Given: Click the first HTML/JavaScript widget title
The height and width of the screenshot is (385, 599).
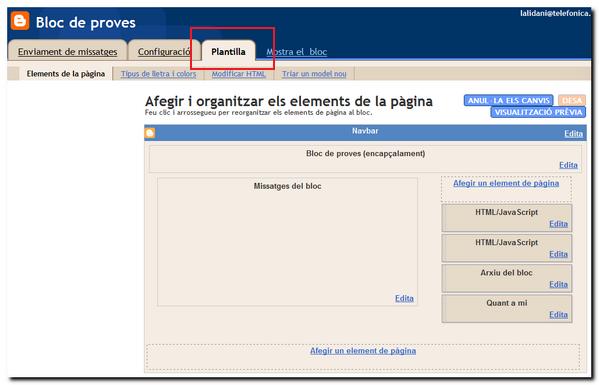Looking at the screenshot, I should (x=506, y=212).
